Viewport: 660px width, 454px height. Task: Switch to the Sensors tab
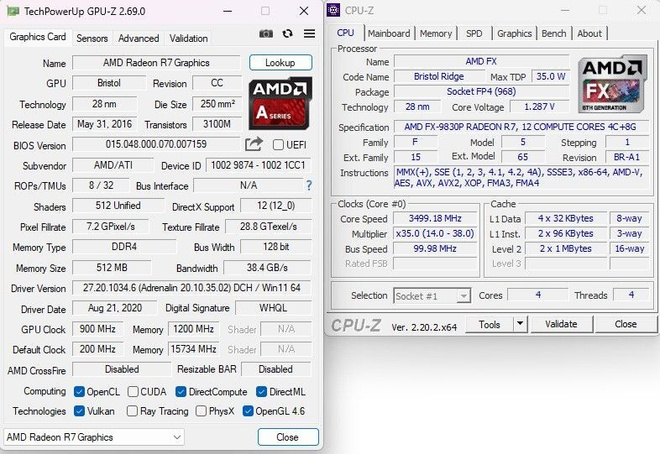tap(92, 38)
